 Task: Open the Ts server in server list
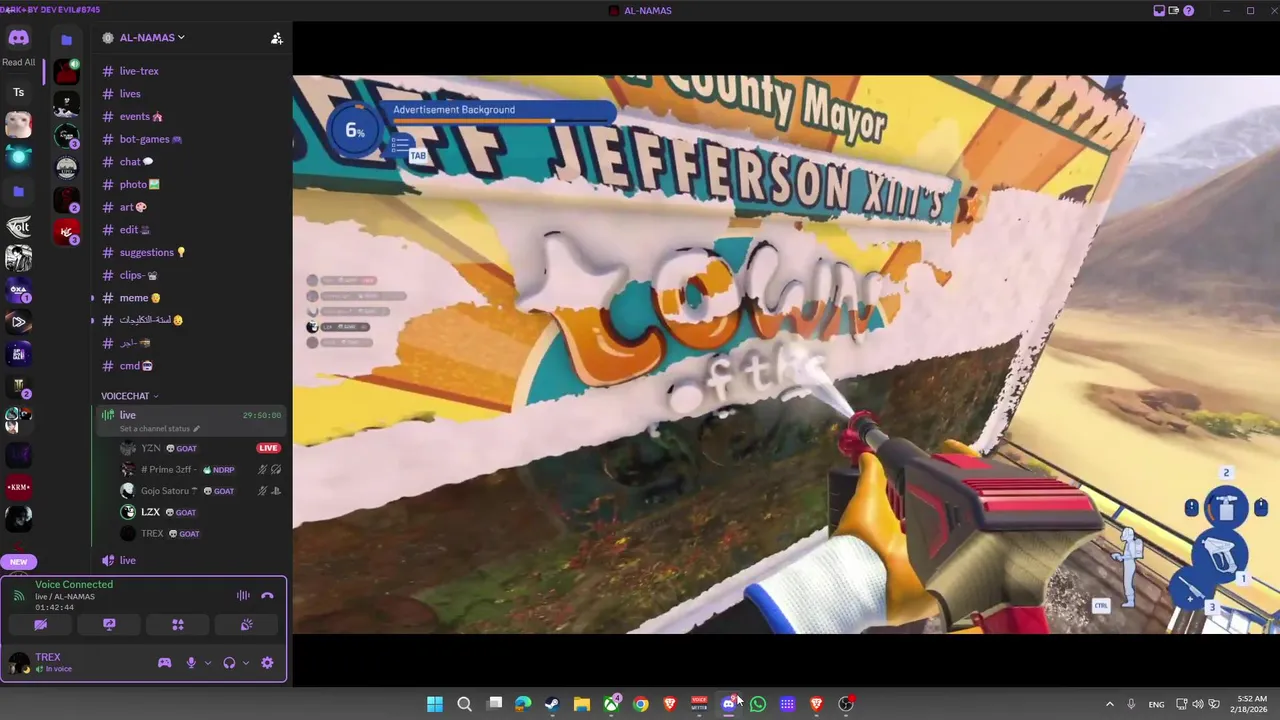click(x=18, y=92)
